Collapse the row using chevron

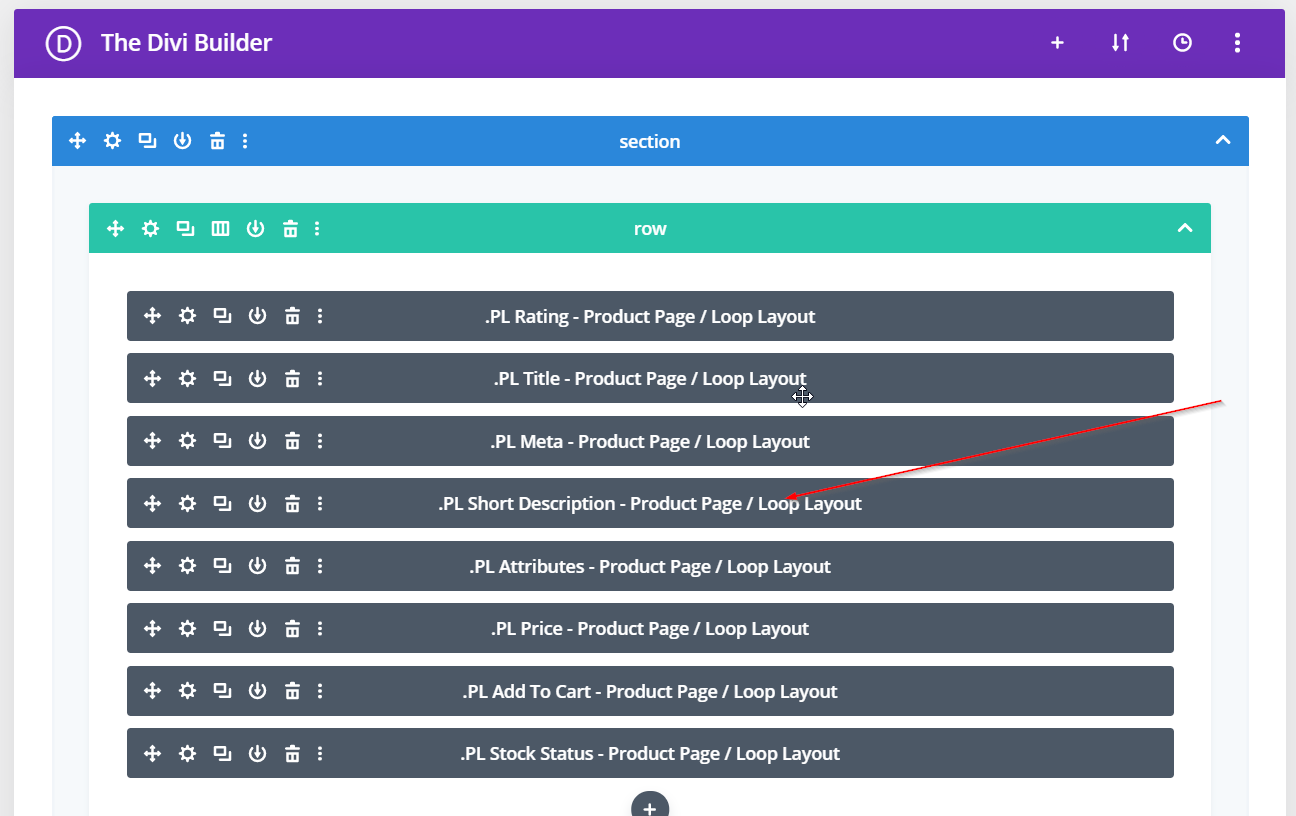coord(1185,228)
